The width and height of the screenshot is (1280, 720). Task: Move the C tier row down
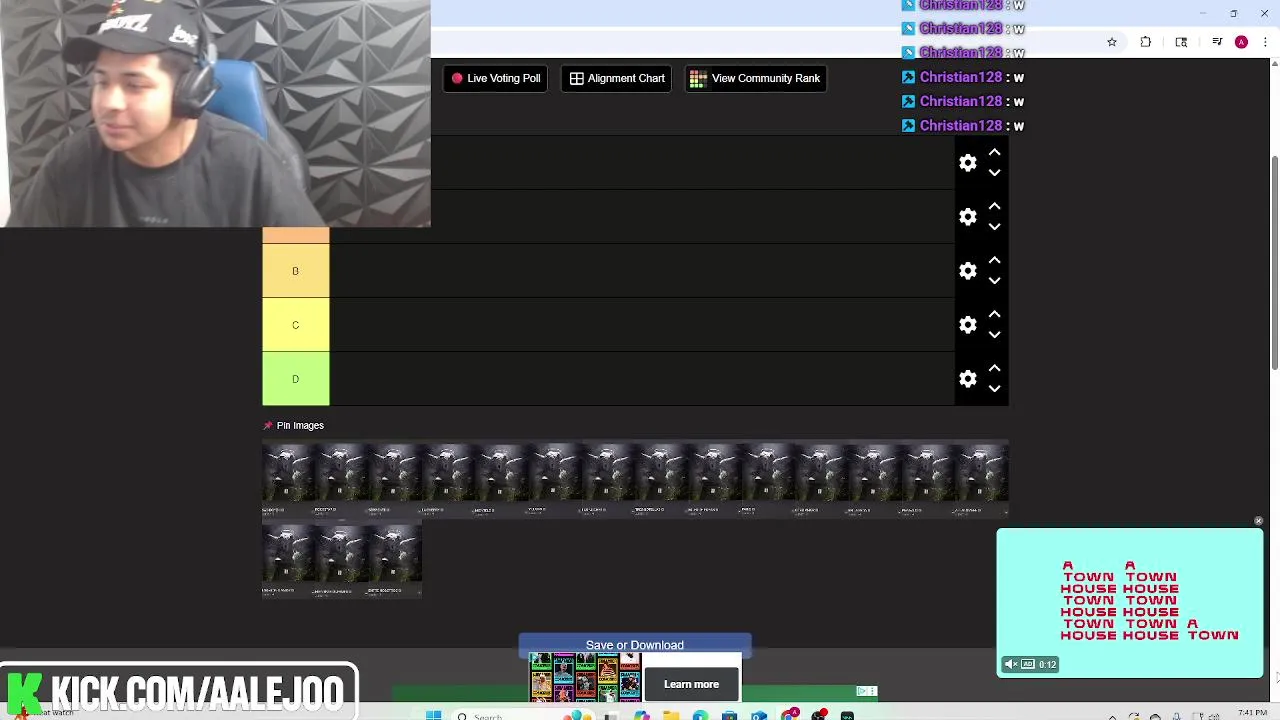coord(994,335)
